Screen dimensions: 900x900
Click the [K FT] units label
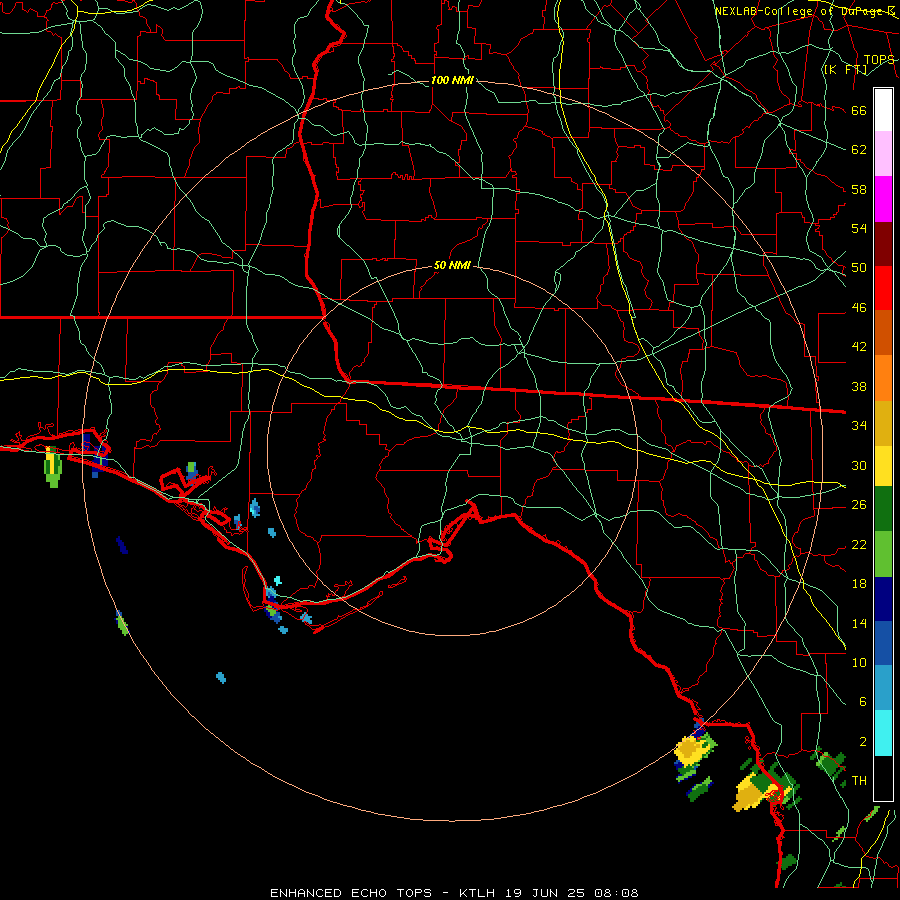(845, 70)
